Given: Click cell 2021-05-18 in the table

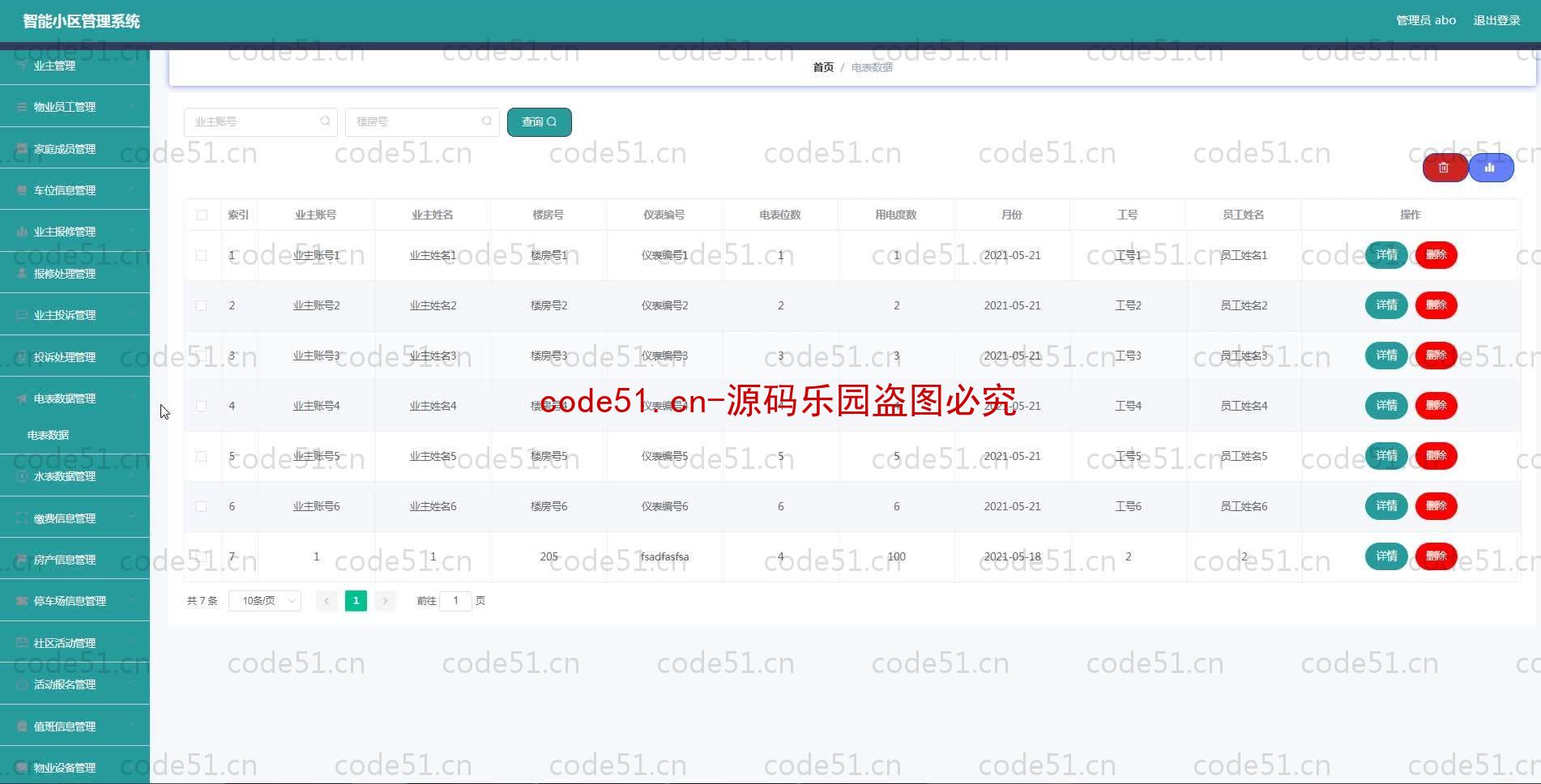Looking at the screenshot, I should coord(1013,557).
